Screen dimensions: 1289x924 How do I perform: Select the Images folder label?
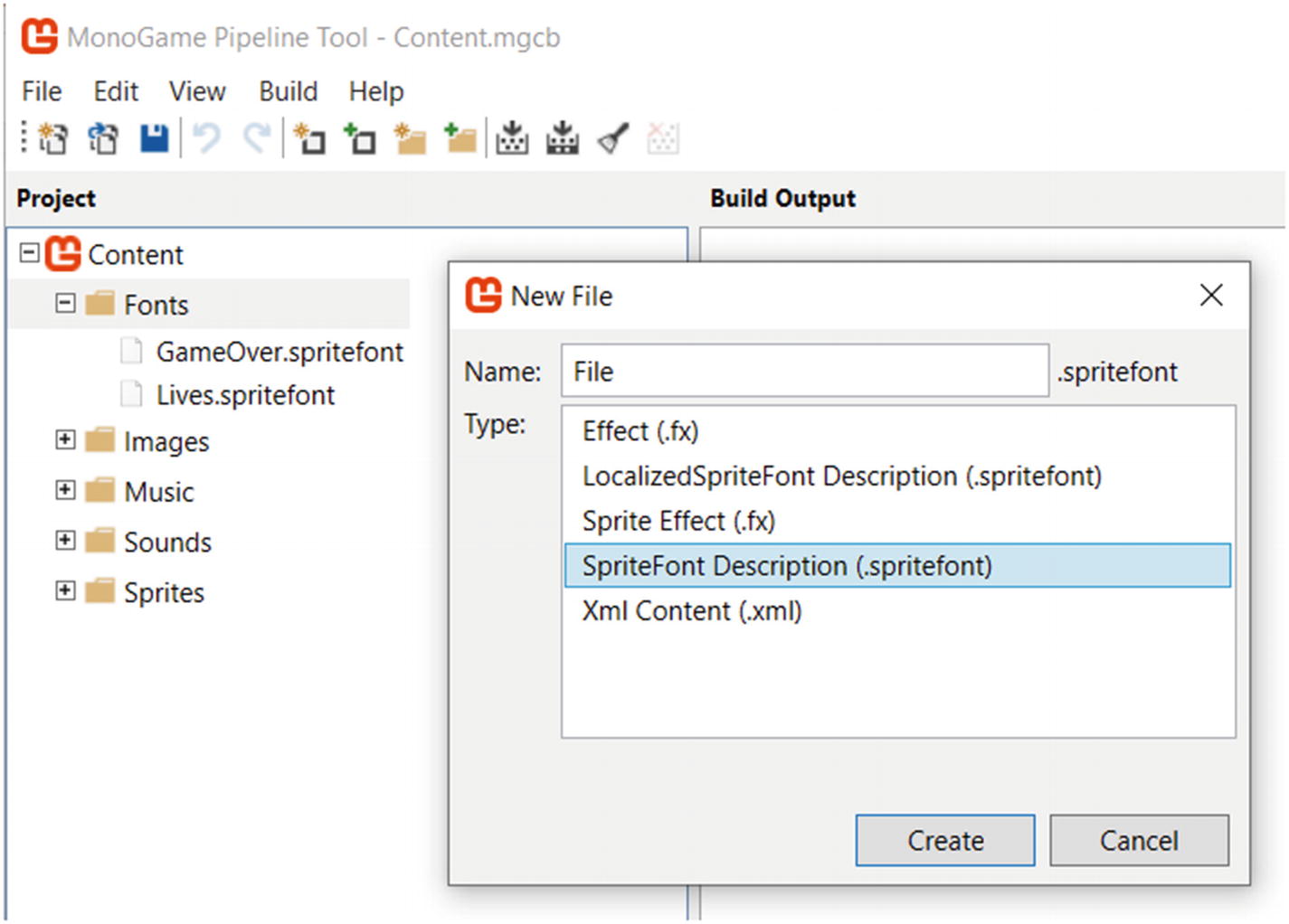click(x=166, y=441)
